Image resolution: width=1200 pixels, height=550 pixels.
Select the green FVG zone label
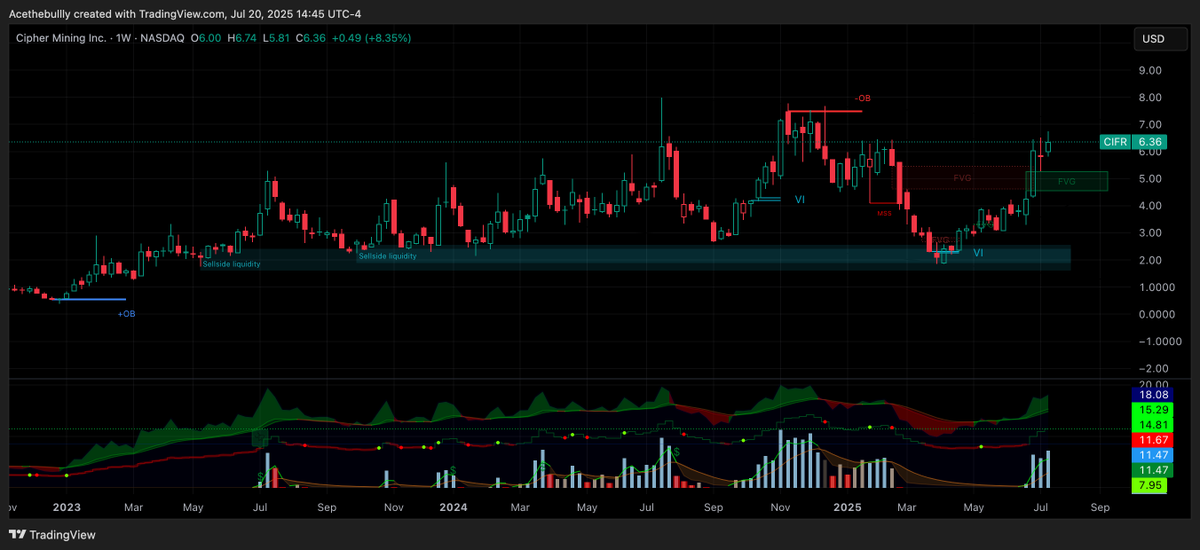(x=1067, y=182)
